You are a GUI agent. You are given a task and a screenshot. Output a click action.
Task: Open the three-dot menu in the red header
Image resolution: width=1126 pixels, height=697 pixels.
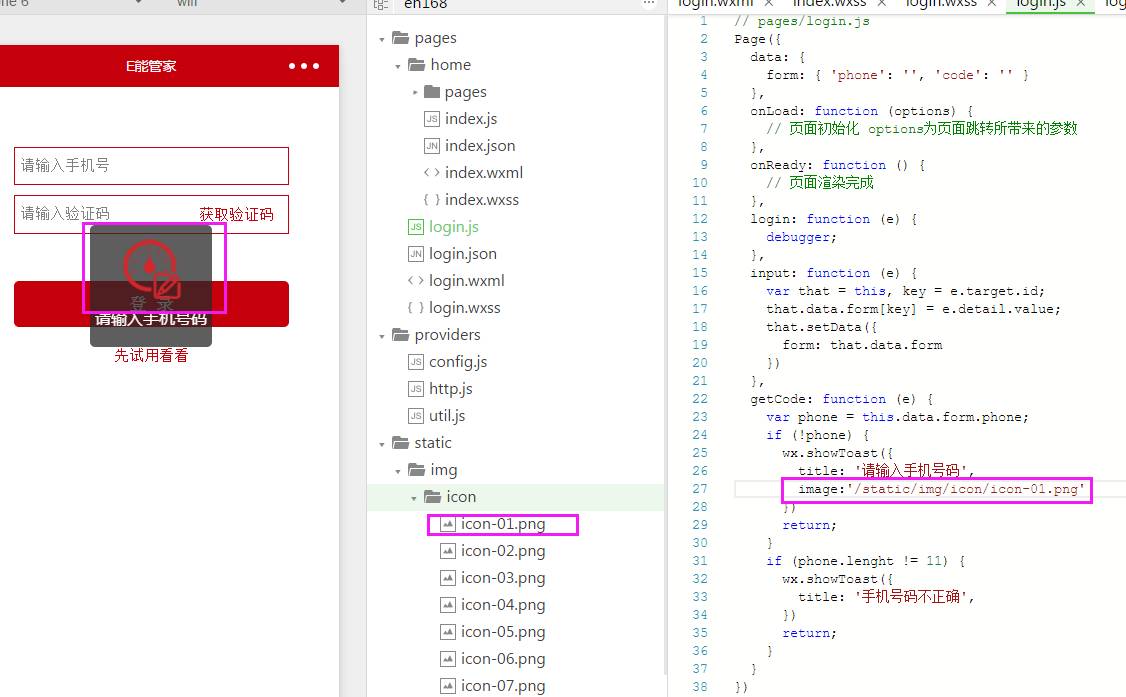(x=304, y=66)
